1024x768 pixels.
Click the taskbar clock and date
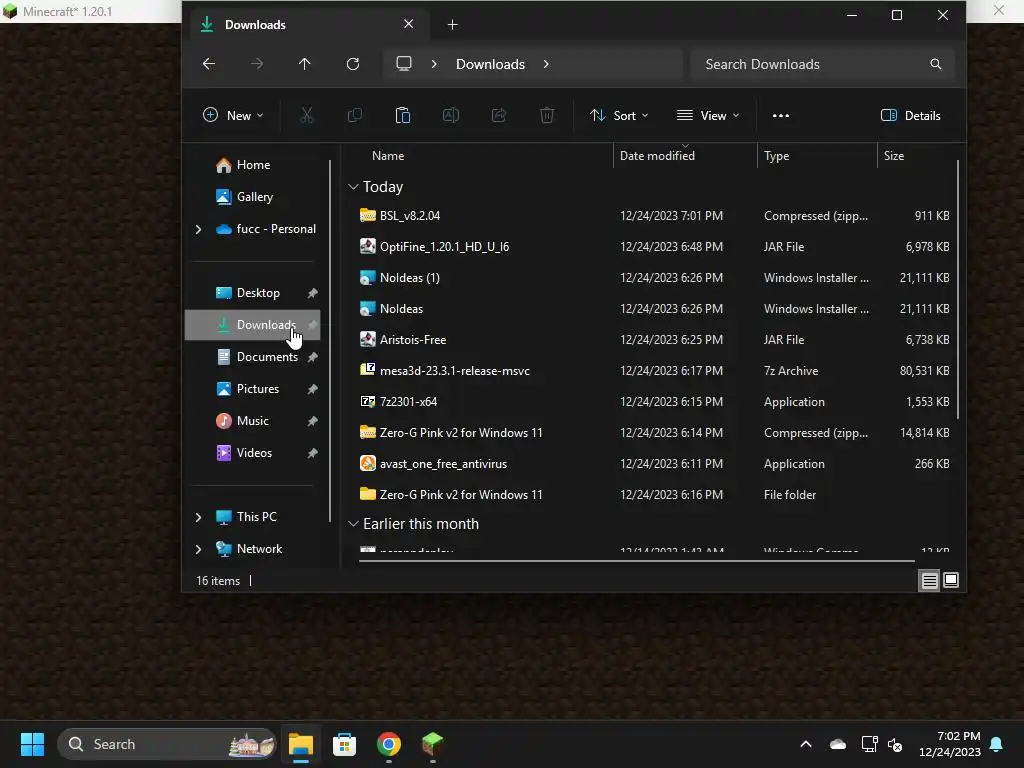click(x=950, y=744)
